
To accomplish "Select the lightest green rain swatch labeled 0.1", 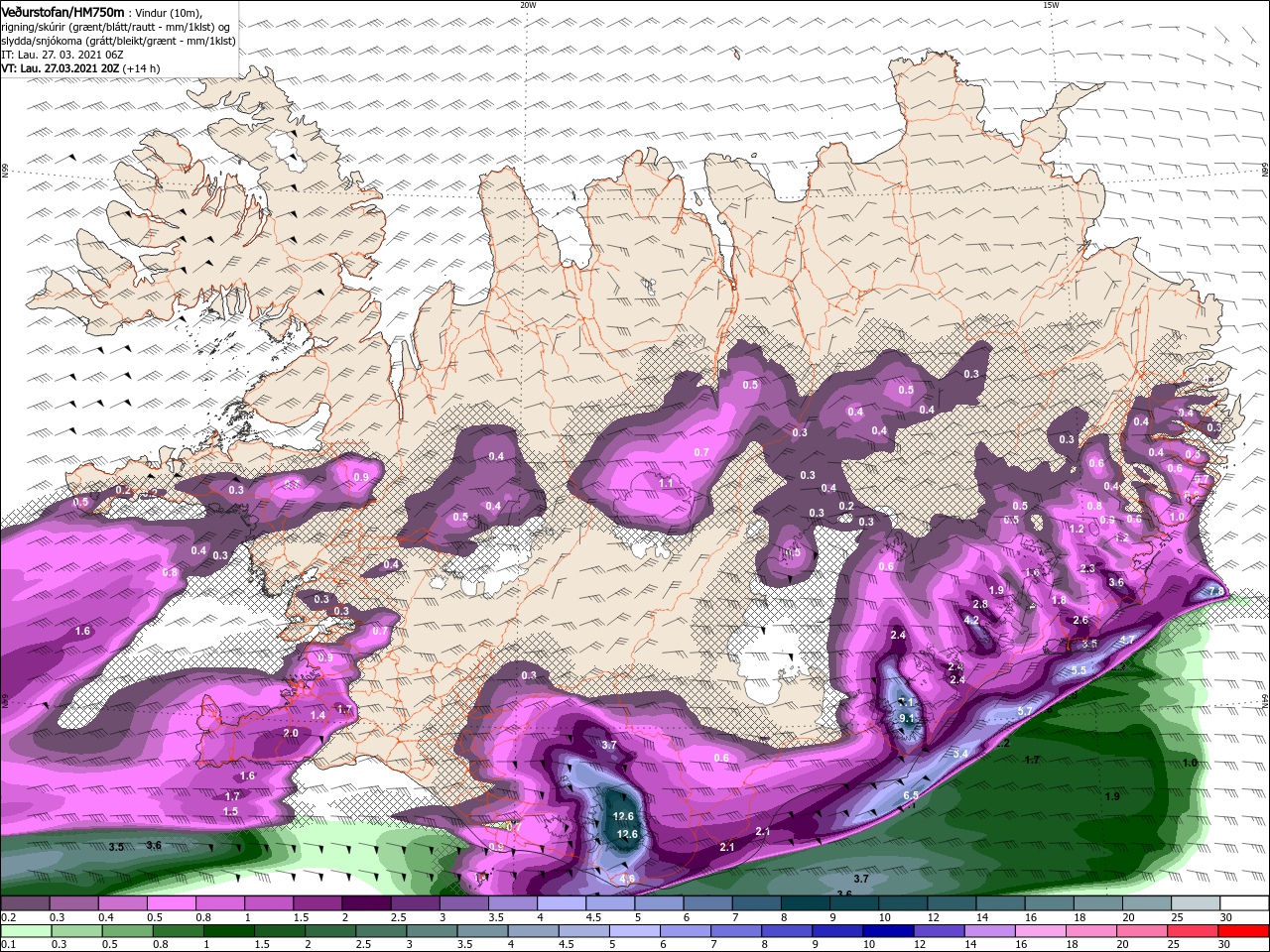I will click(26, 931).
